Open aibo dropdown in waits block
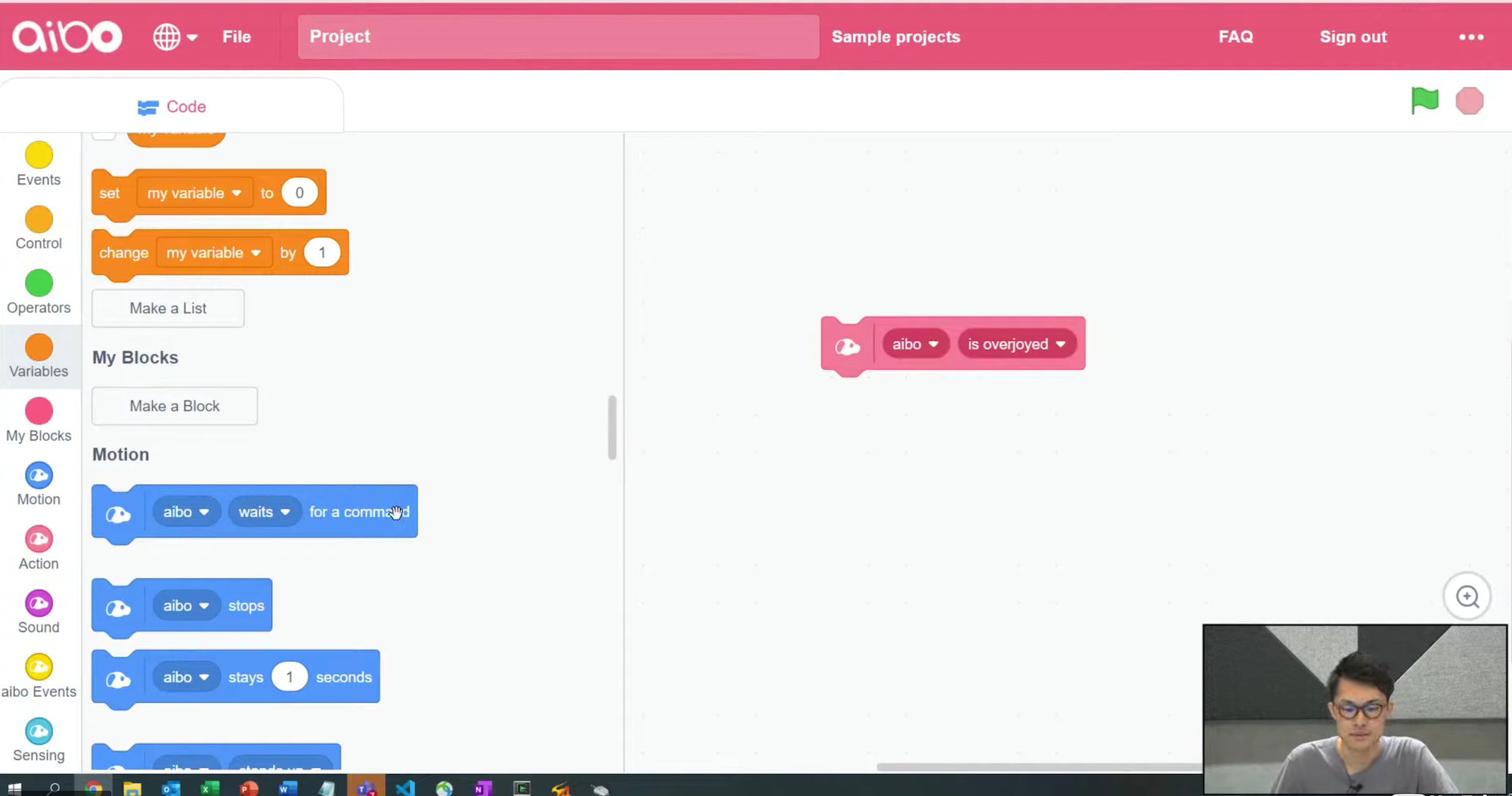1512x796 pixels. click(x=186, y=512)
